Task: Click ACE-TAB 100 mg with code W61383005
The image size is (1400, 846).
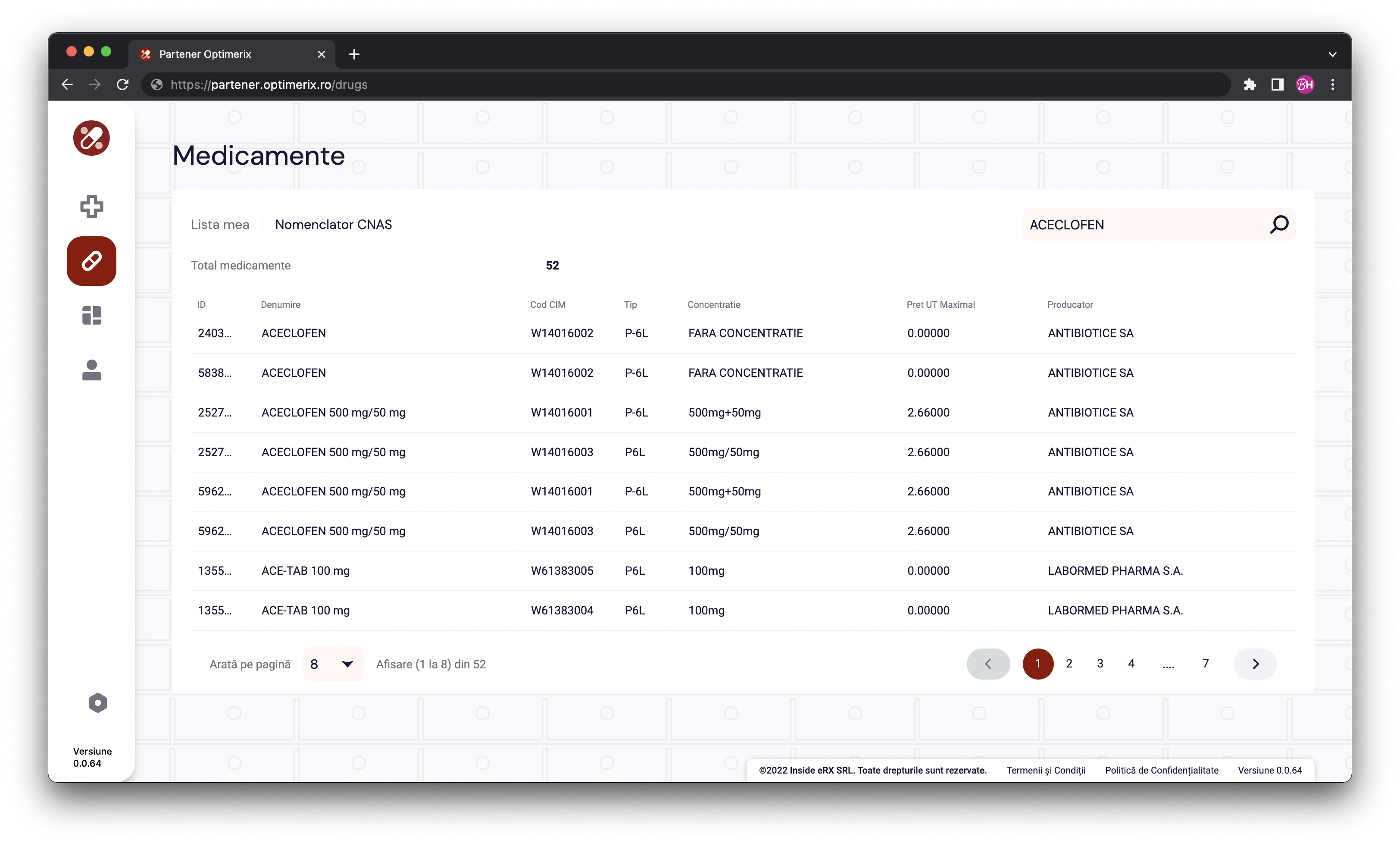Action: coord(306,571)
